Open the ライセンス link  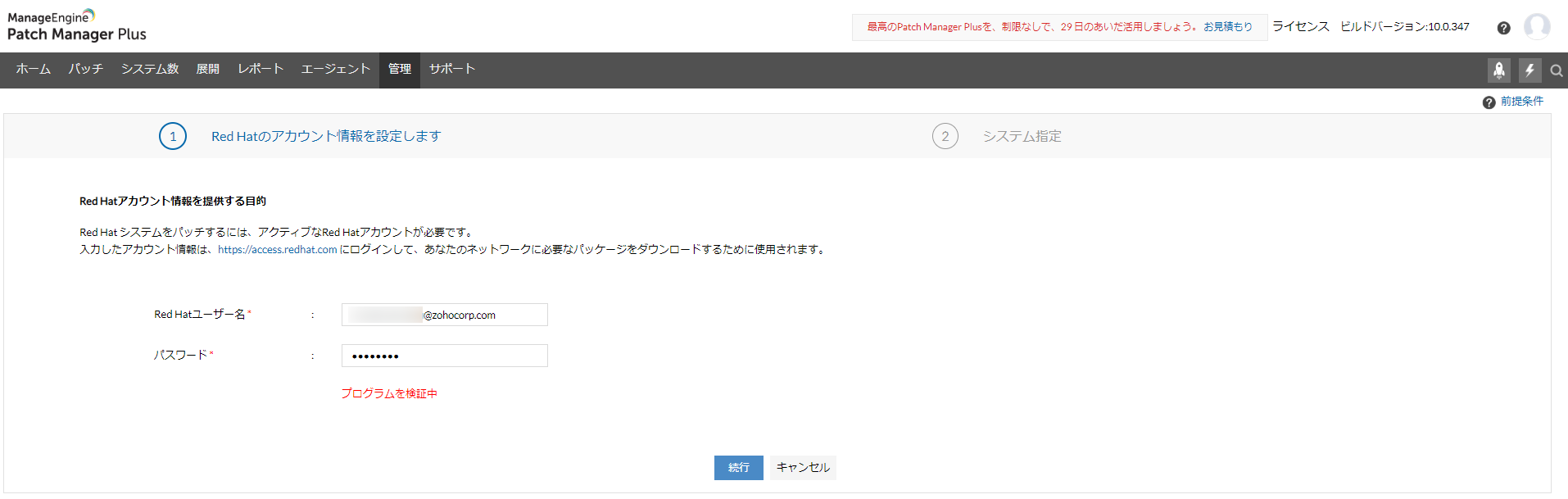[x=1300, y=27]
